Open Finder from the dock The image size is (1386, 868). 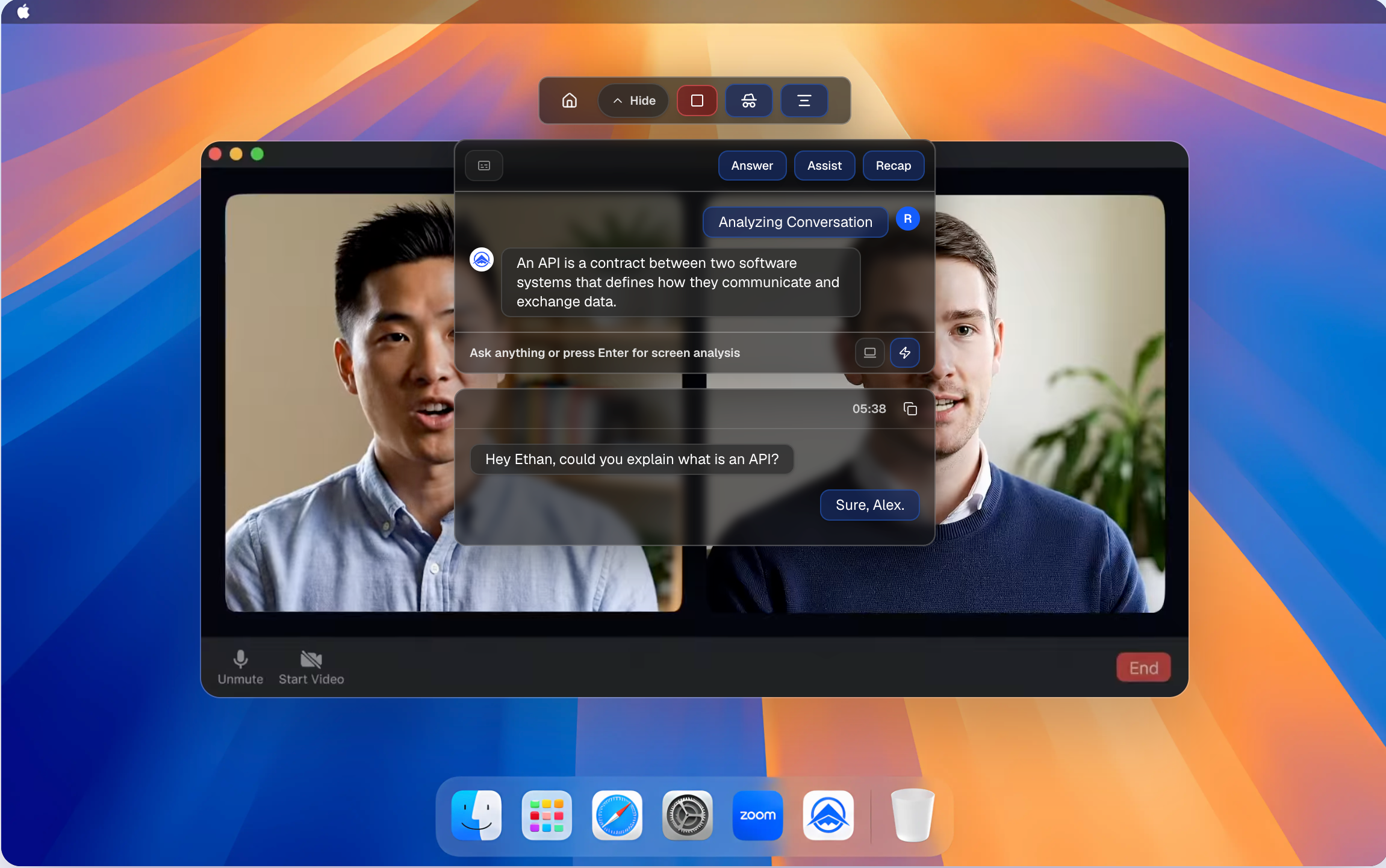click(x=476, y=816)
